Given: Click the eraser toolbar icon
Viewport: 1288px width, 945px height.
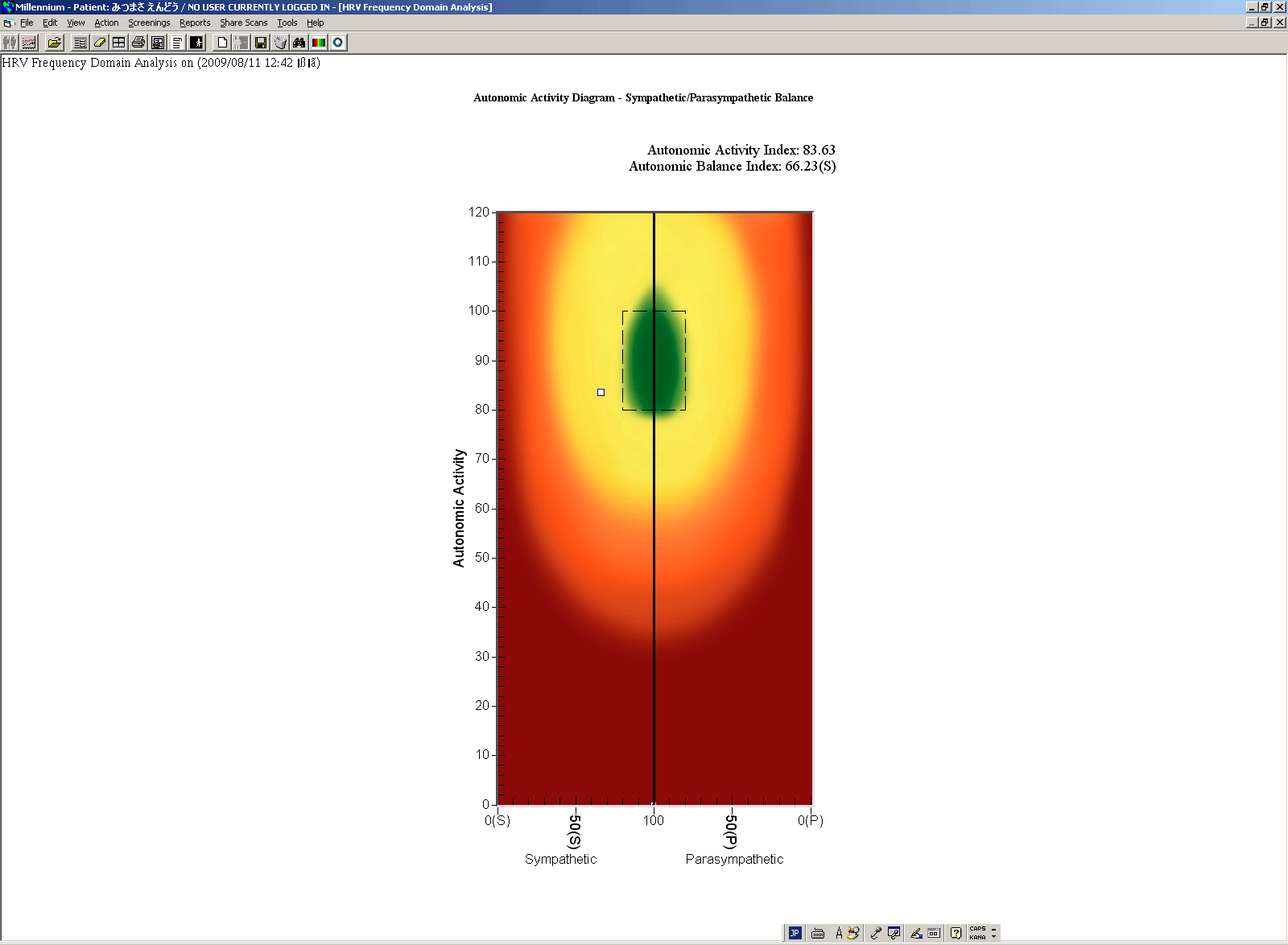Looking at the screenshot, I should (100, 43).
